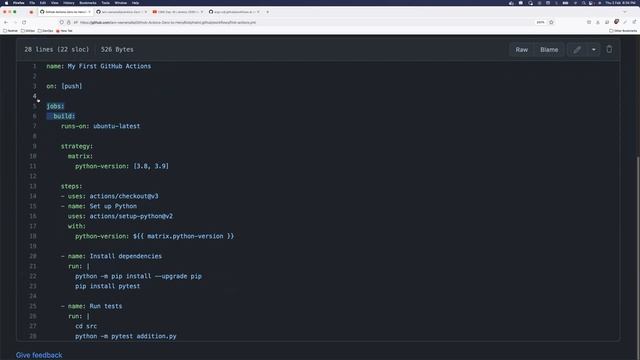Open the Raw view of the file
This screenshot has height=360, width=640.
[521, 50]
